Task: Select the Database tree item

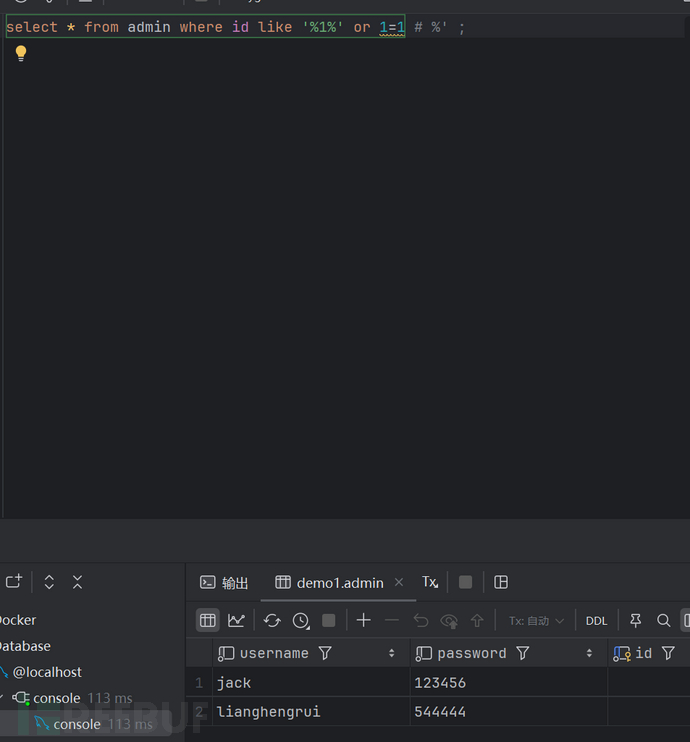Action: click(25, 646)
